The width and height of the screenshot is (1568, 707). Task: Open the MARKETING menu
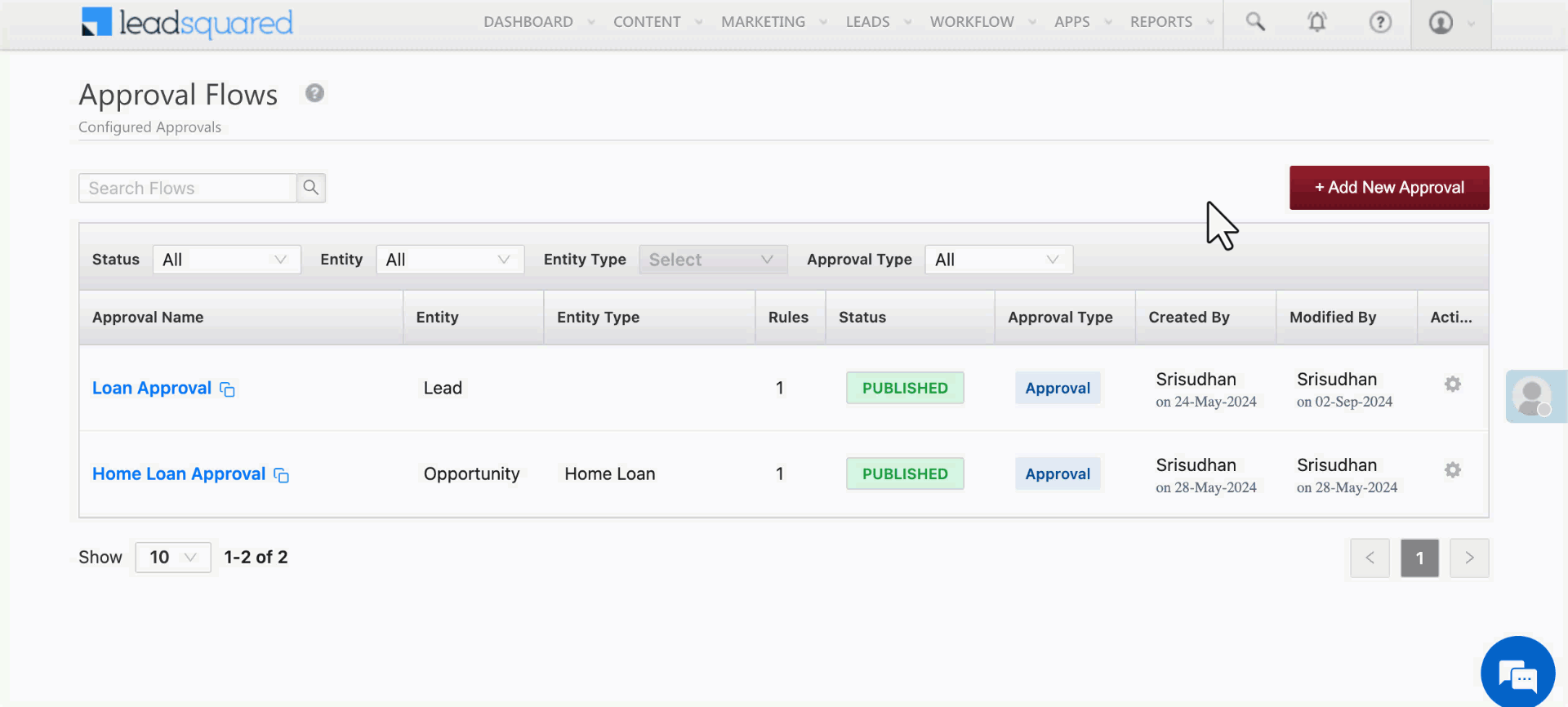(x=763, y=22)
